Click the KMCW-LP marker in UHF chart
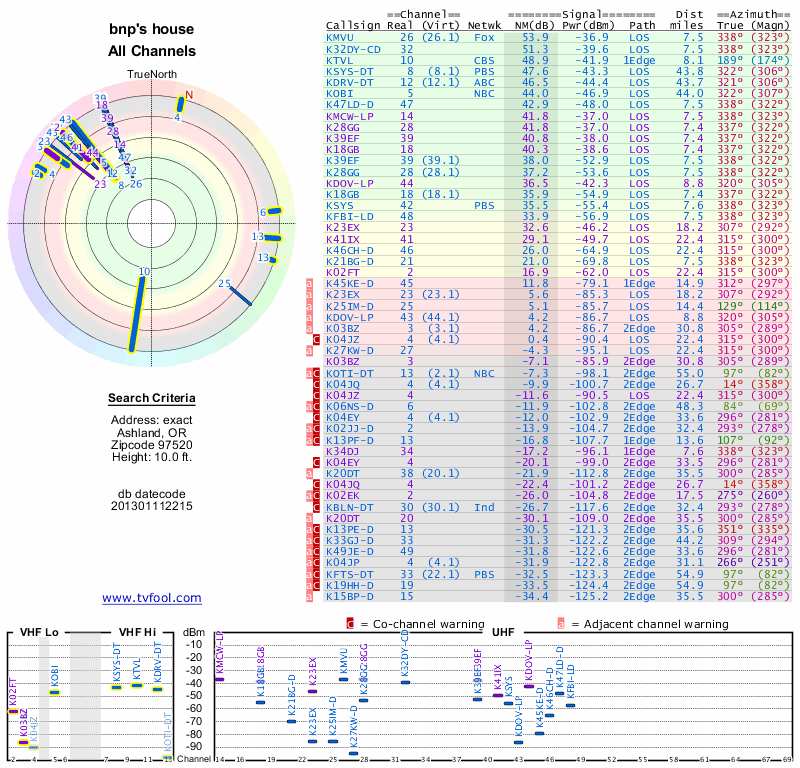The image size is (800, 768). [x=219, y=679]
